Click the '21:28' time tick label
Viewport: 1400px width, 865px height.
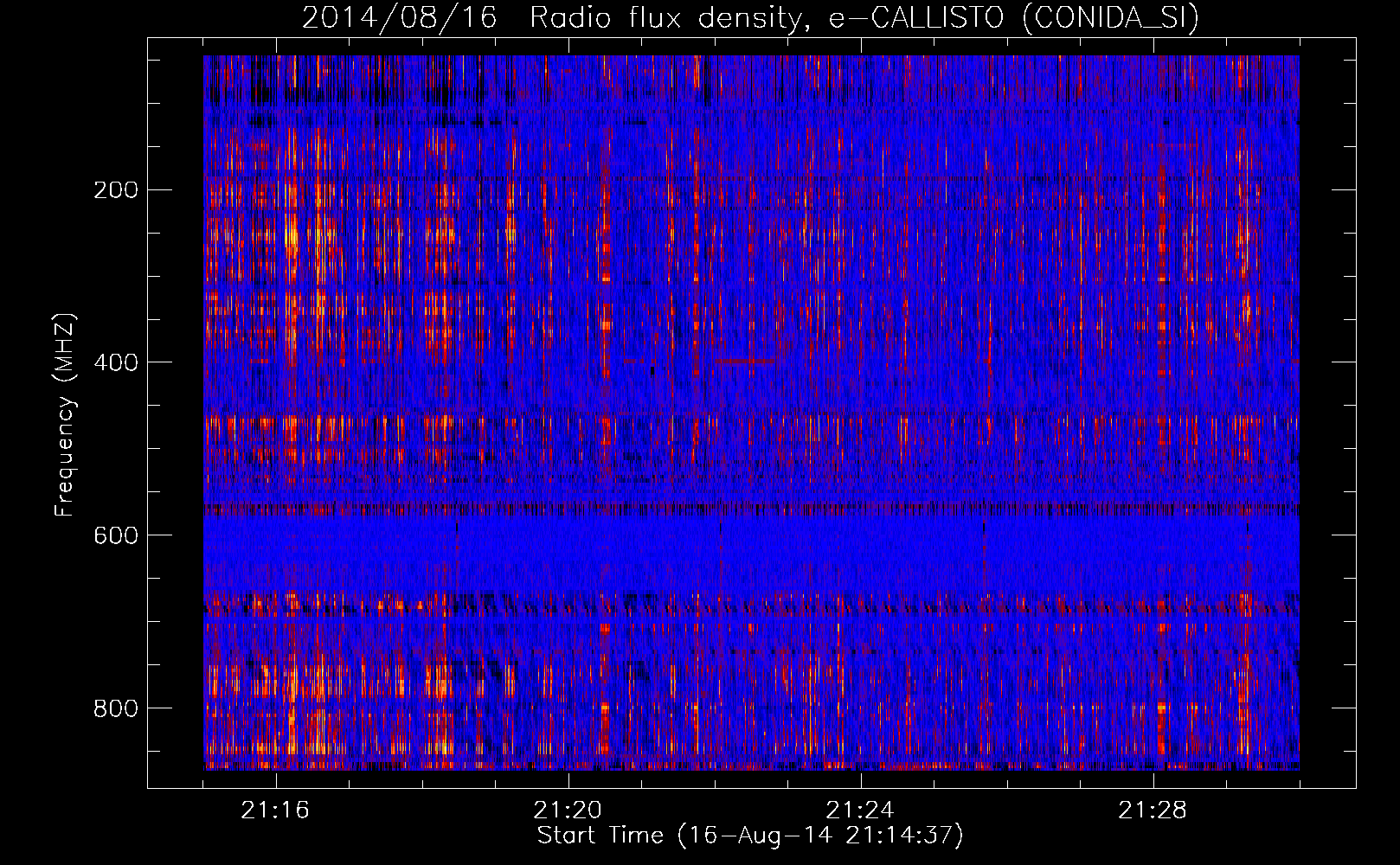pos(1153,811)
